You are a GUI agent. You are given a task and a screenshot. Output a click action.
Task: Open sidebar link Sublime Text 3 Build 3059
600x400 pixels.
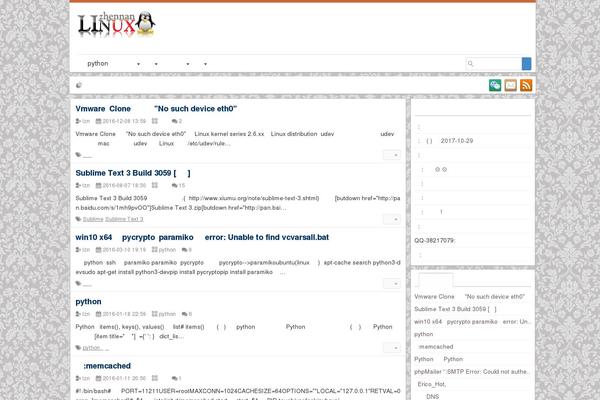tap(455, 309)
